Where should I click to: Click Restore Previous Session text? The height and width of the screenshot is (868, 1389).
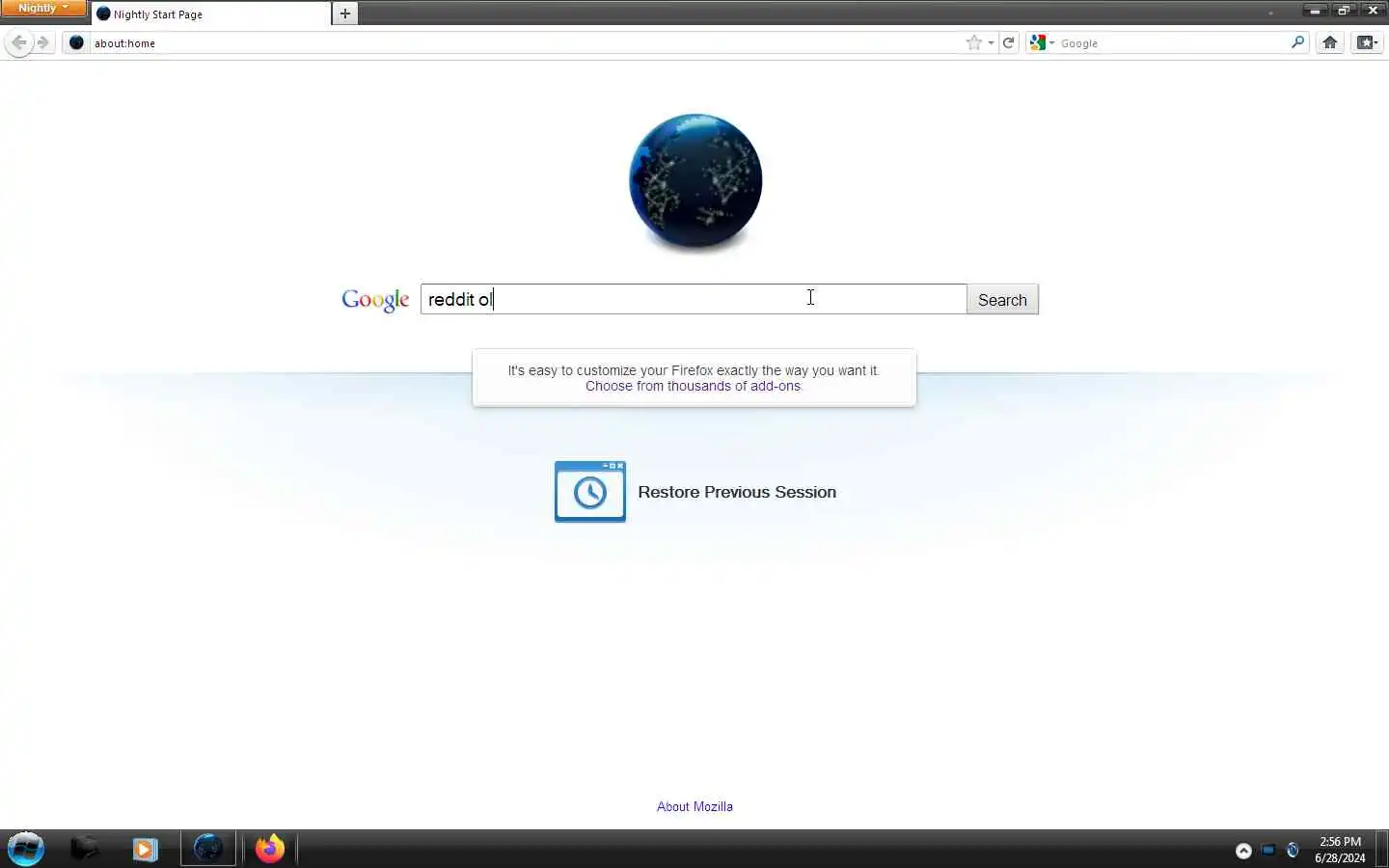coord(737,492)
